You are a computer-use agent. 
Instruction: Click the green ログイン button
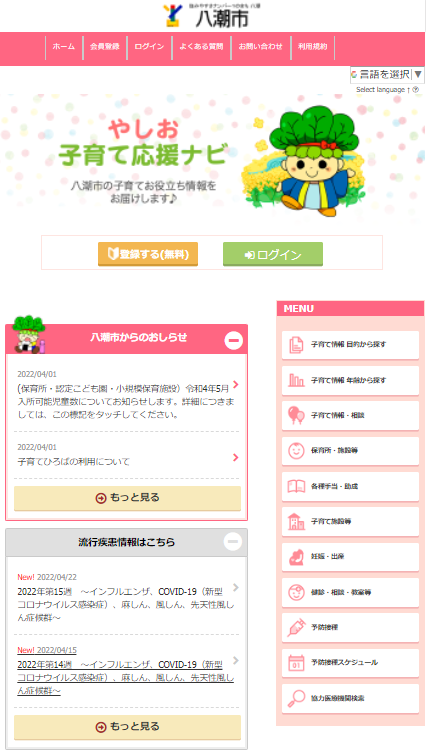coord(273,254)
